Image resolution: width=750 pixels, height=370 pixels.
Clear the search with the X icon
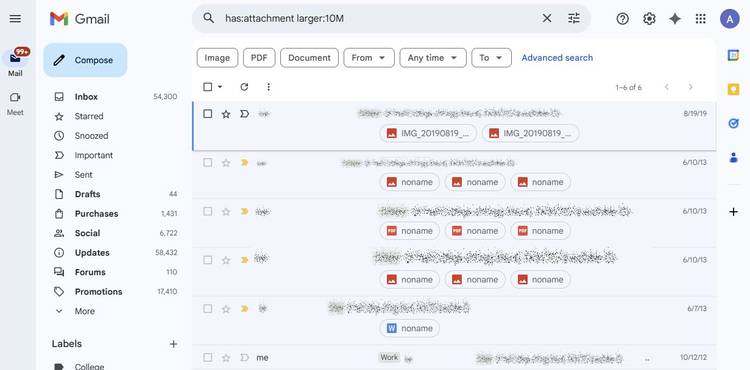click(x=547, y=18)
